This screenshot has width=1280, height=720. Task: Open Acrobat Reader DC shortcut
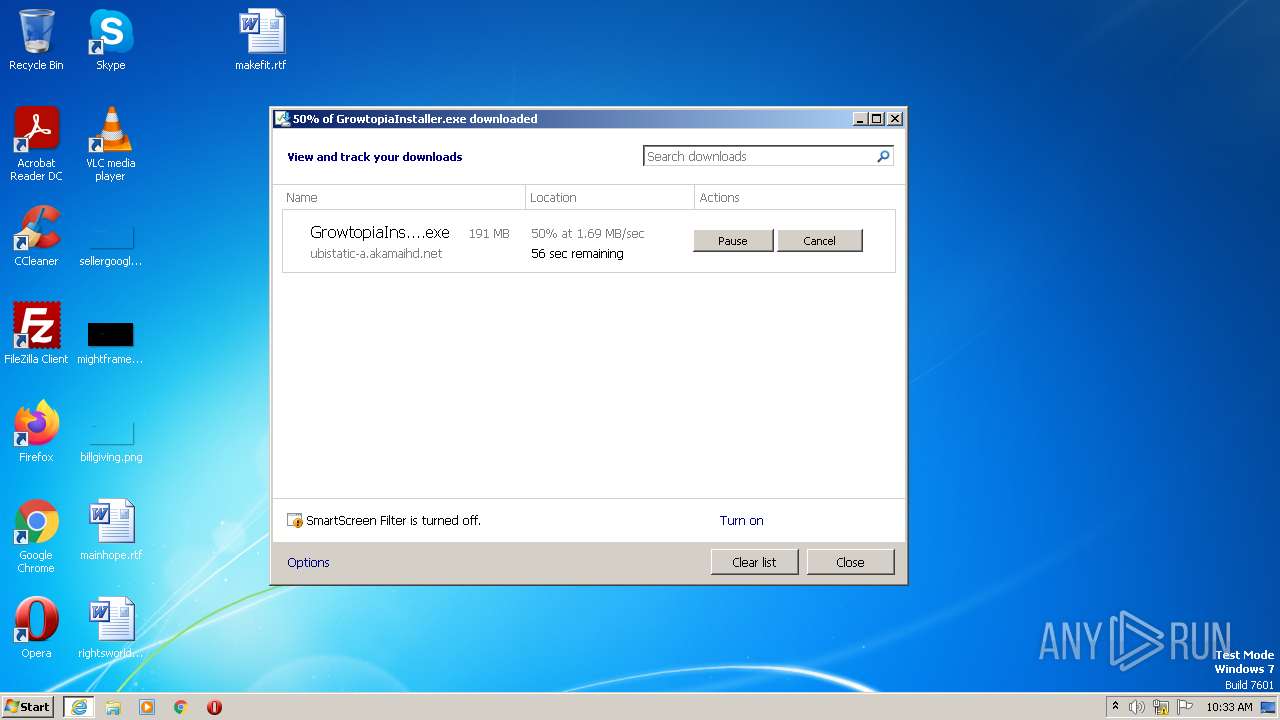tap(36, 144)
